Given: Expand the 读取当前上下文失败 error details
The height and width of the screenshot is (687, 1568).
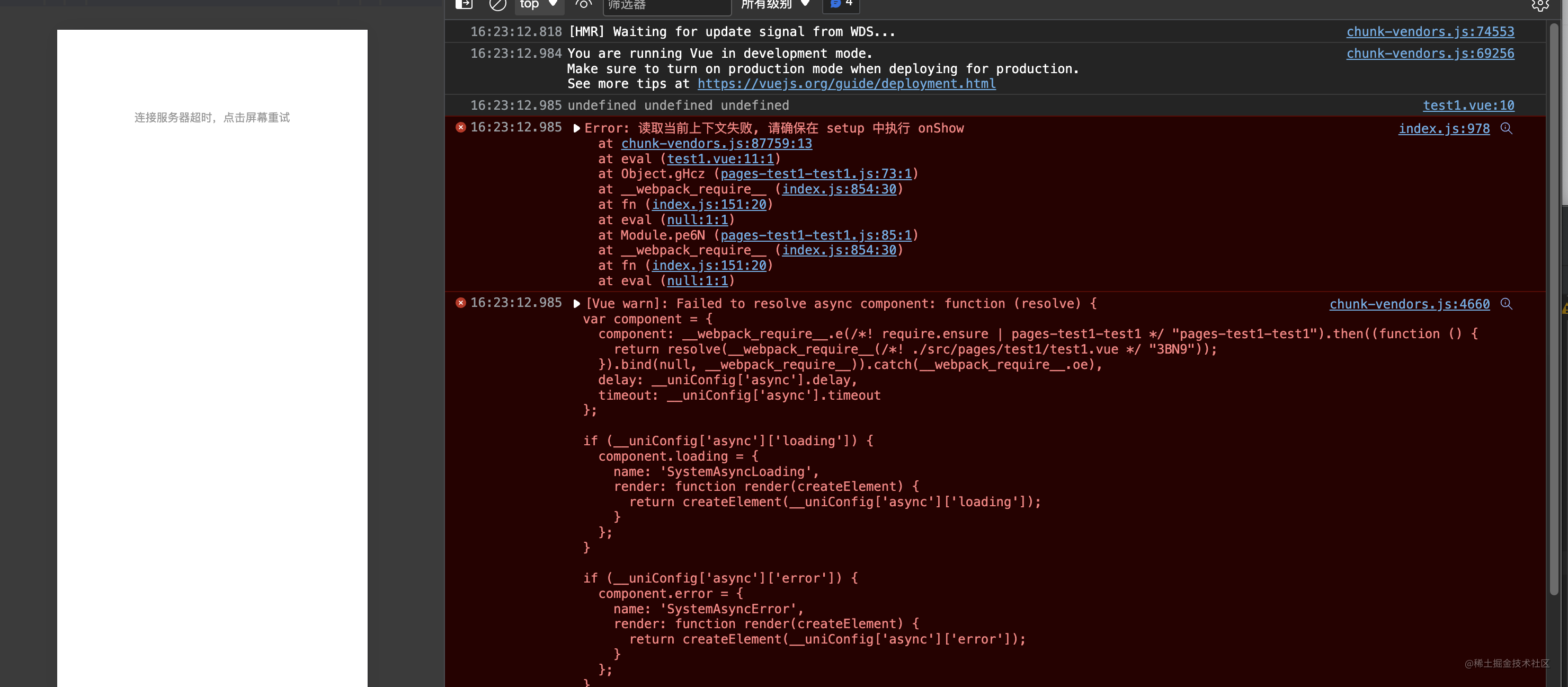Looking at the screenshot, I should pos(576,128).
